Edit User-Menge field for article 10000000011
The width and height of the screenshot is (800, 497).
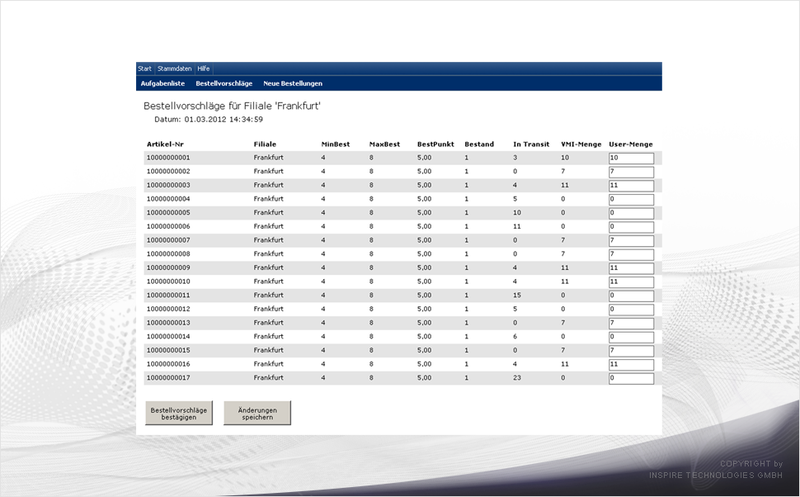coord(631,296)
